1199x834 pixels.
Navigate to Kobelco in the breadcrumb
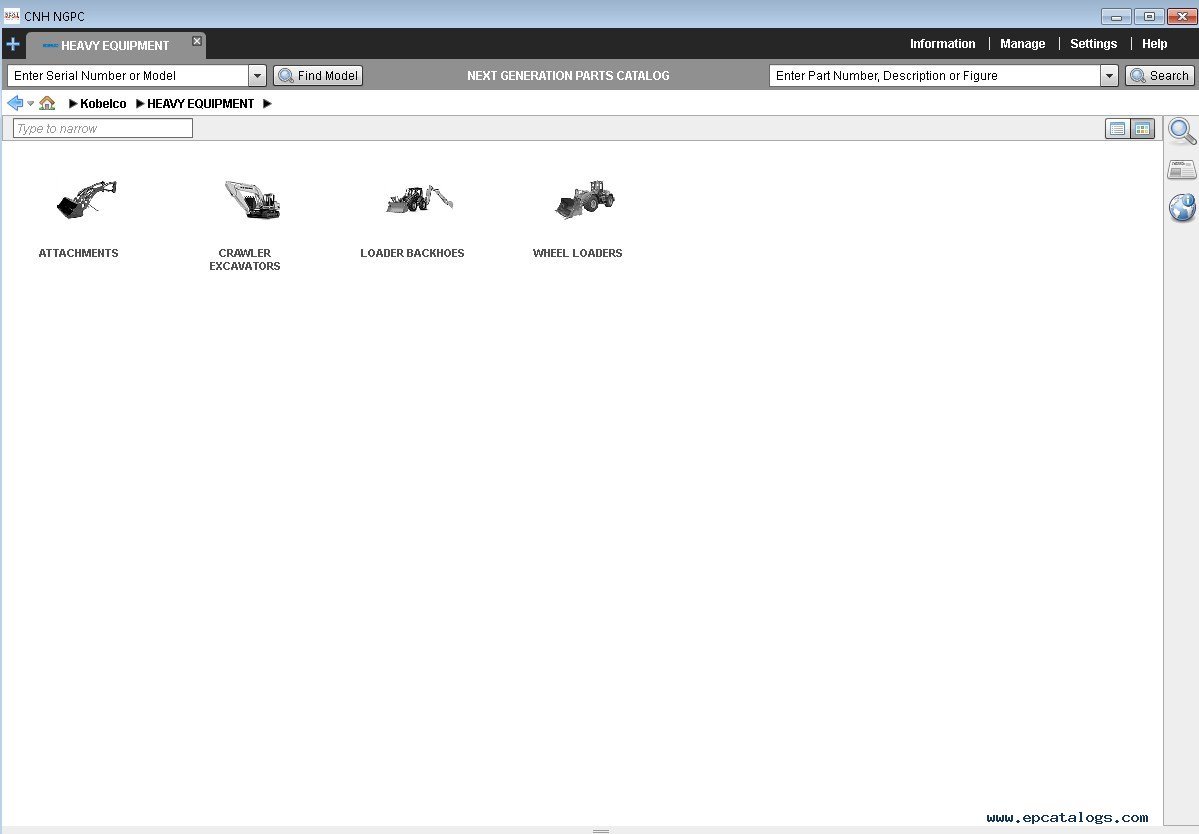click(x=103, y=104)
